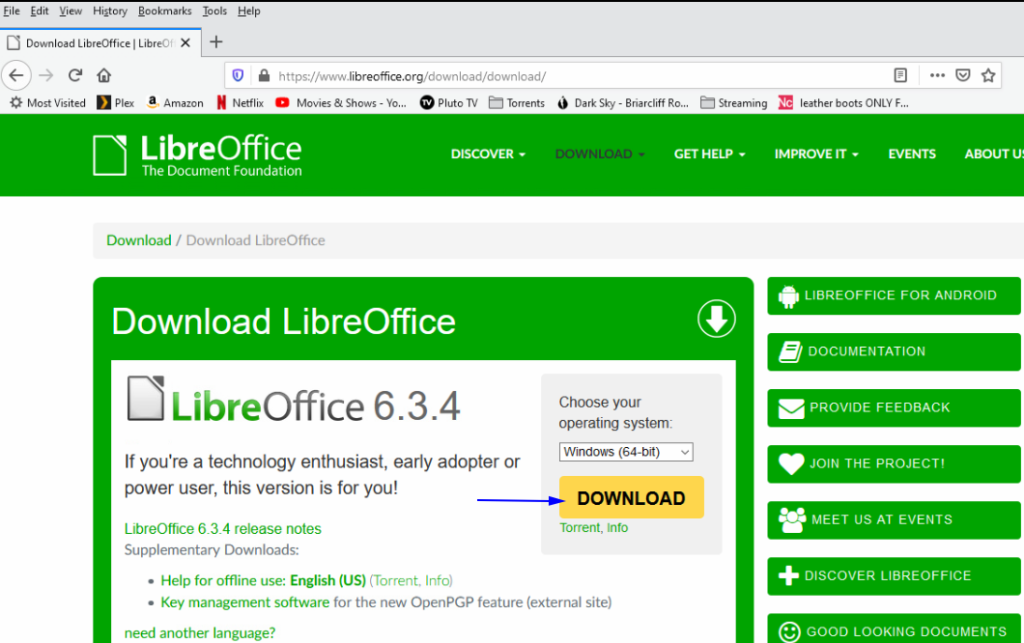Image resolution: width=1024 pixels, height=643 pixels.
Task: Open the Amazon bookmark
Action: tap(175, 103)
